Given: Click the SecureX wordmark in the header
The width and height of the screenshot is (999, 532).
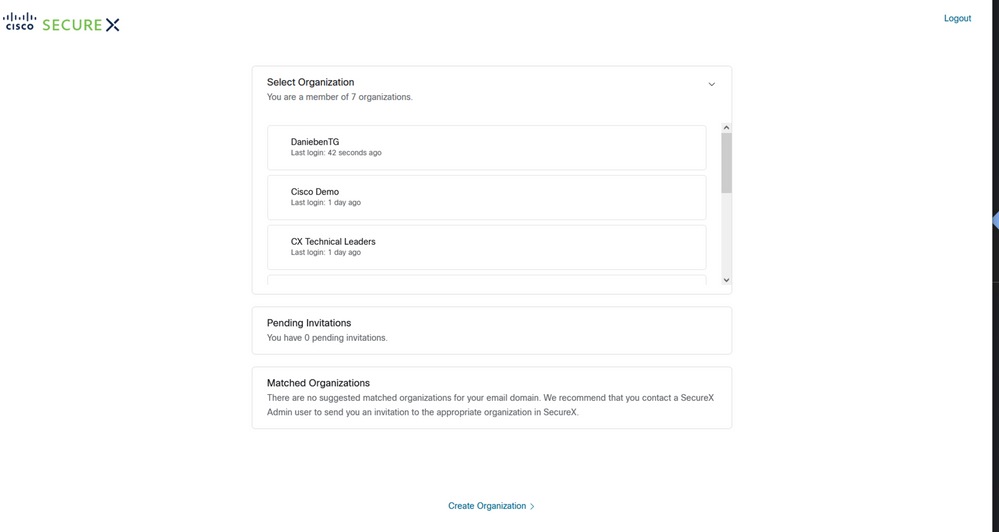Looking at the screenshot, I should [x=81, y=24].
